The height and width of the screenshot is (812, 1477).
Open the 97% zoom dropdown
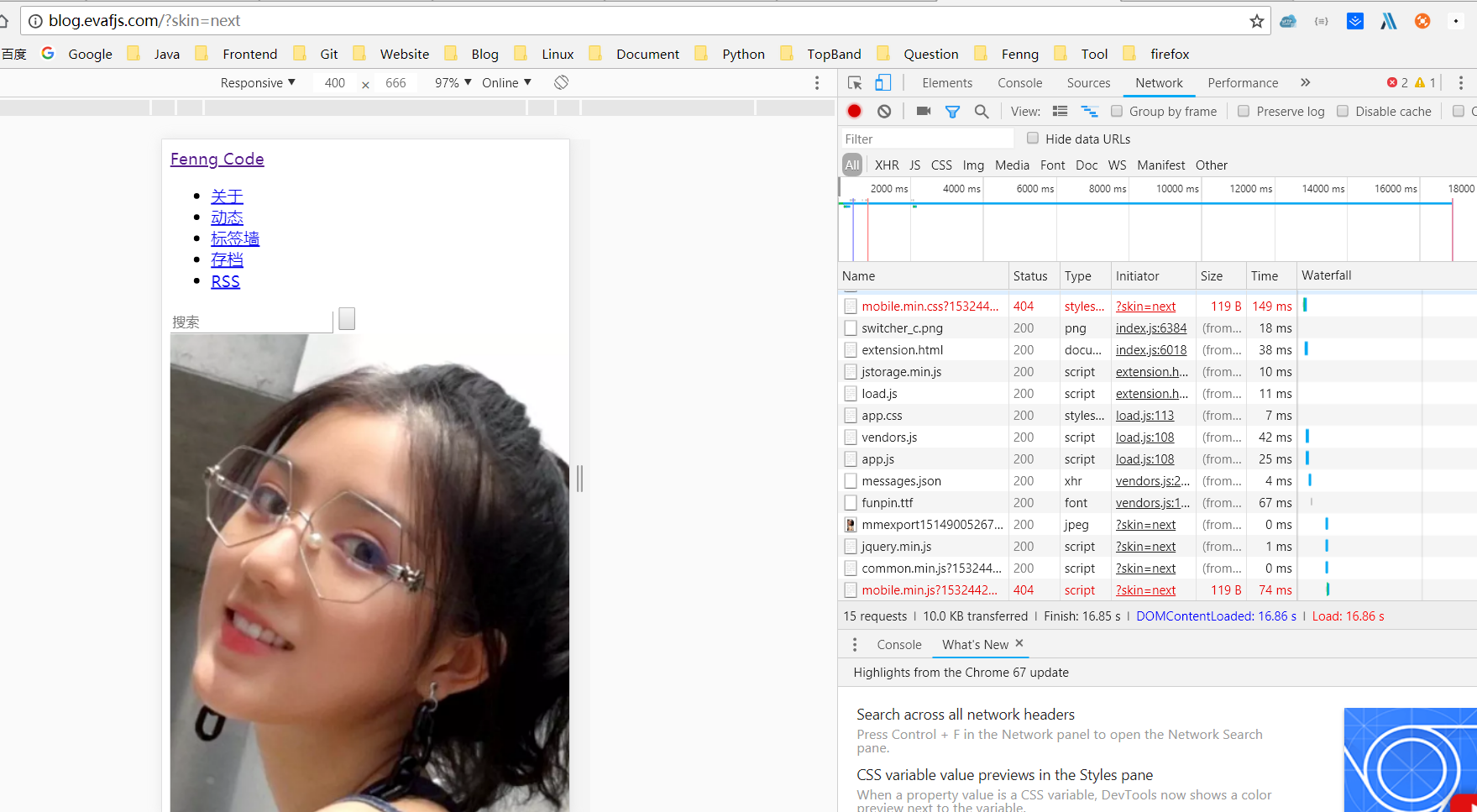[x=453, y=82]
